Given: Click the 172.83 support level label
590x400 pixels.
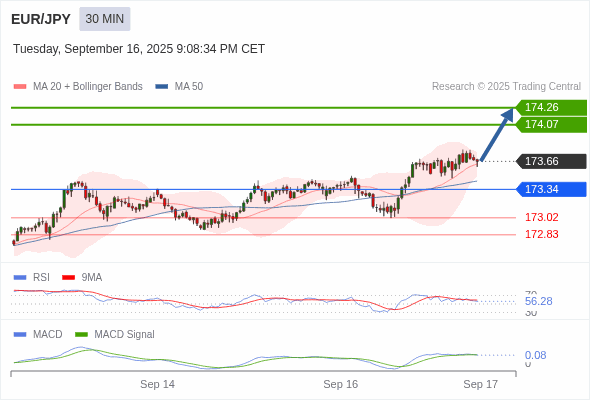Looking at the screenshot, I should (x=541, y=234).
